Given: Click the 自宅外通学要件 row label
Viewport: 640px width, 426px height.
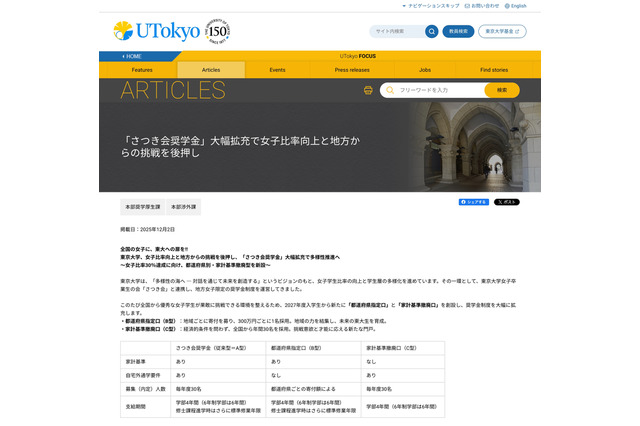Looking at the screenshot, I should (x=143, y=375).
